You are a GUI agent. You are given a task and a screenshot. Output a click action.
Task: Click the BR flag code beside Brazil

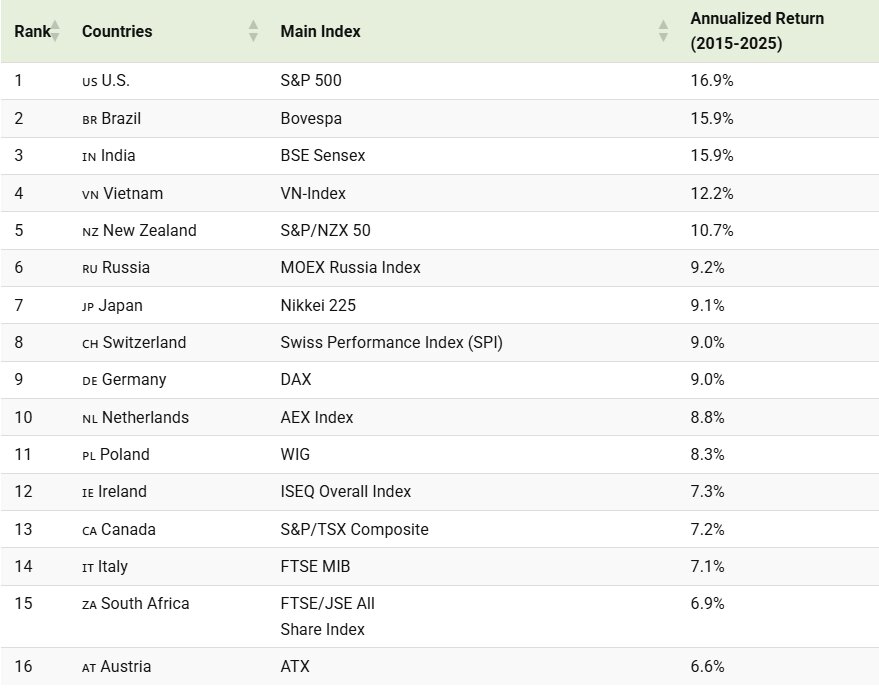click(90, 119)
